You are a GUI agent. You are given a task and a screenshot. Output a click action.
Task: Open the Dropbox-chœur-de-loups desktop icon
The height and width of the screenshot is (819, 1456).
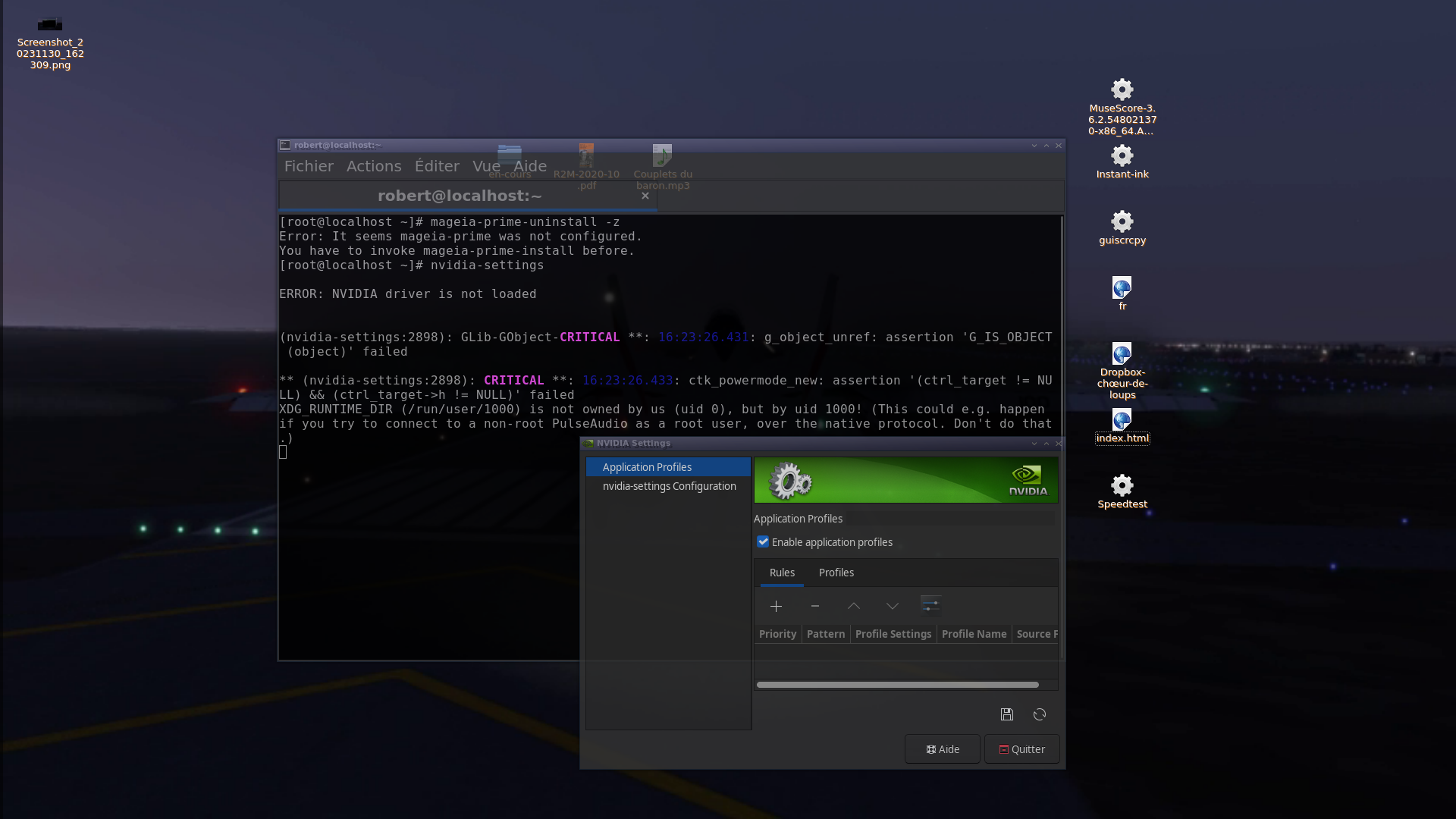tap(1122, 371)
